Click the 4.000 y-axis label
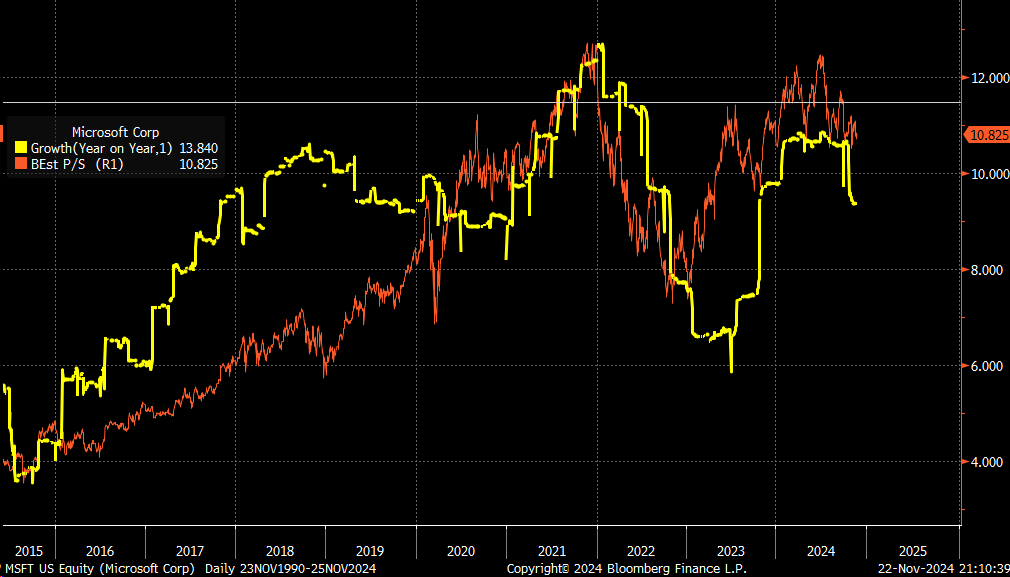This screenshot has height=577, width=1010. [989, 462]
